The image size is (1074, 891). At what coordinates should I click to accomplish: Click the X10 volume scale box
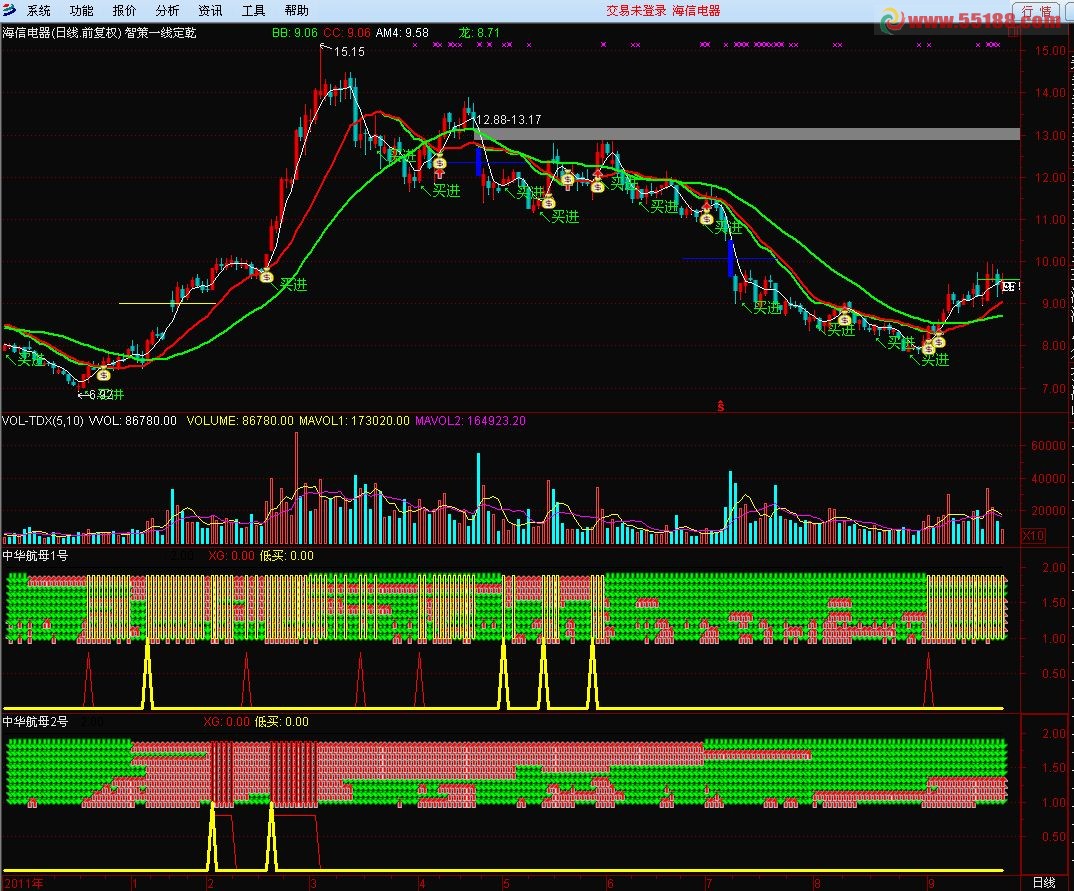(x=1034, y=536)
